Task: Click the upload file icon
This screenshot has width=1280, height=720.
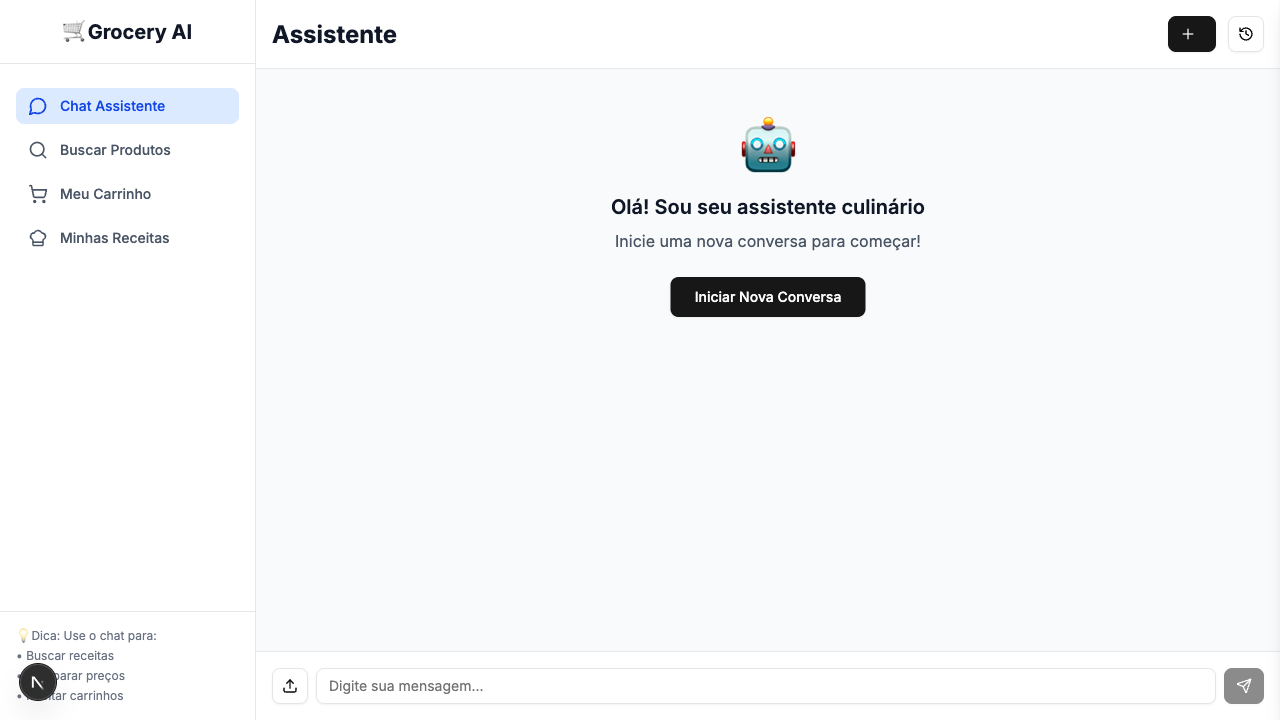Action: [x=290, y=686]
